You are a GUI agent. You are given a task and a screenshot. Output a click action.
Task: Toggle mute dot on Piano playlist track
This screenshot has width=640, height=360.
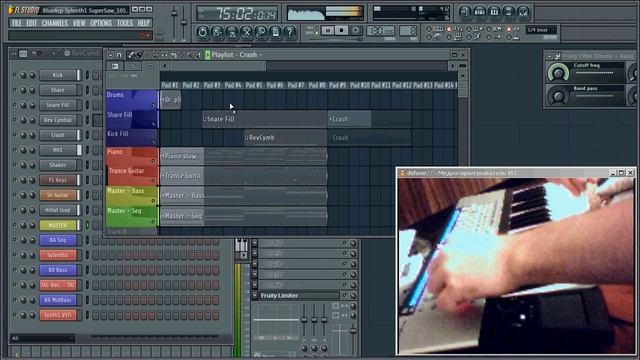(154, 161)
